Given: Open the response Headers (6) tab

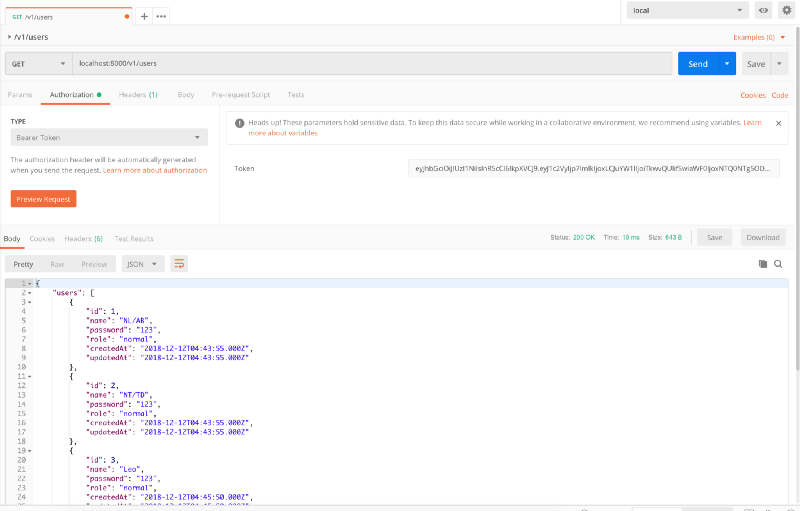Looking at the screenshot, I should (x=84, y=239).
